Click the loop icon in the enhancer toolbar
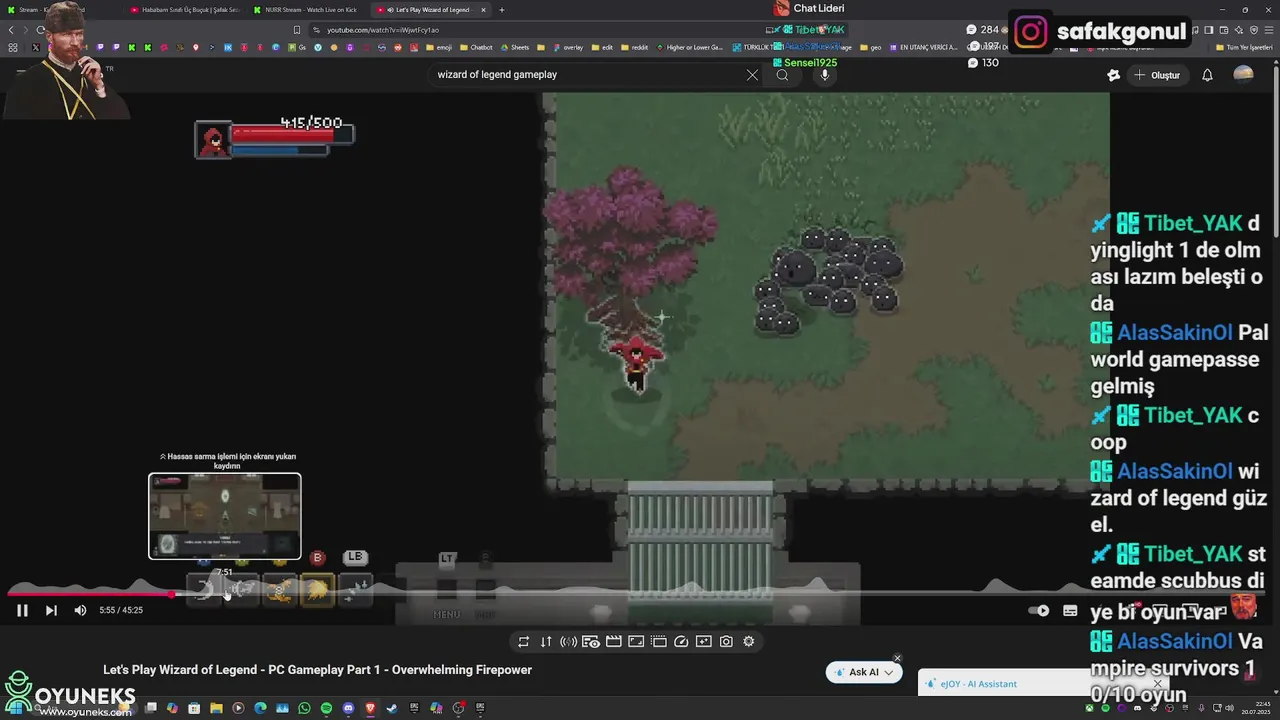The width and height of the screenshot is (1280, 720). (523, 642)
